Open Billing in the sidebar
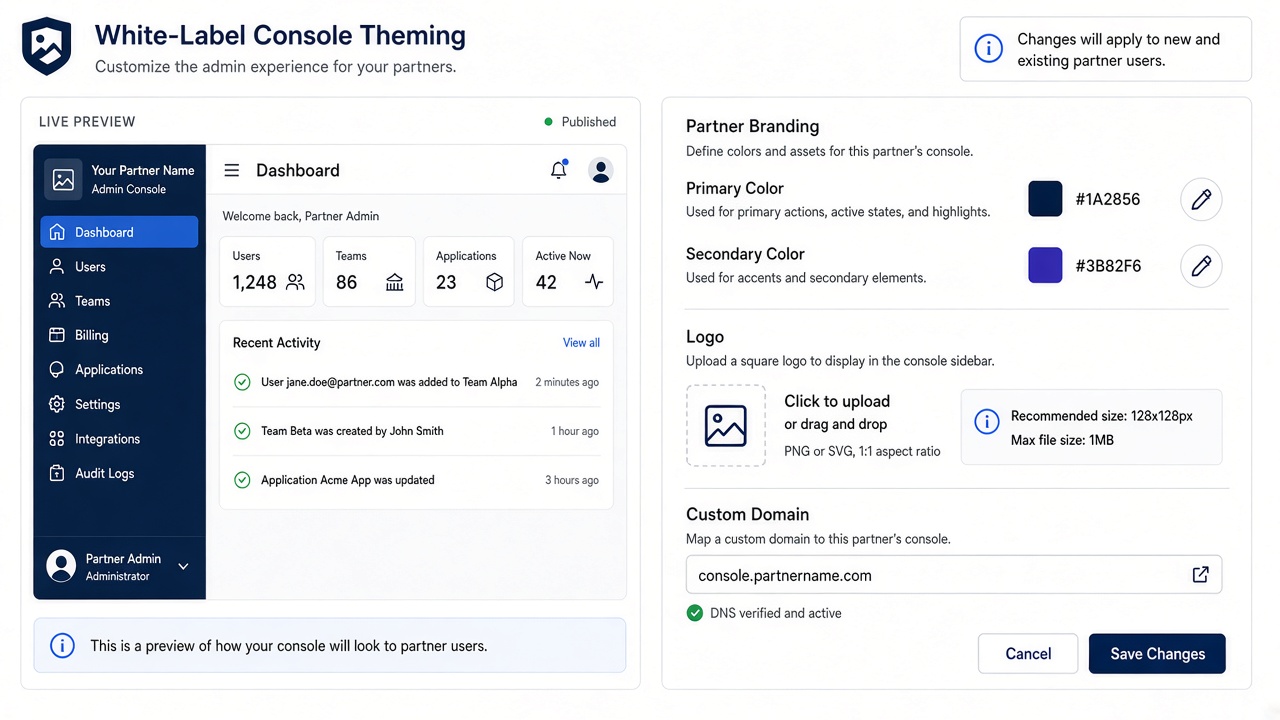 click(x=119, y=336)
